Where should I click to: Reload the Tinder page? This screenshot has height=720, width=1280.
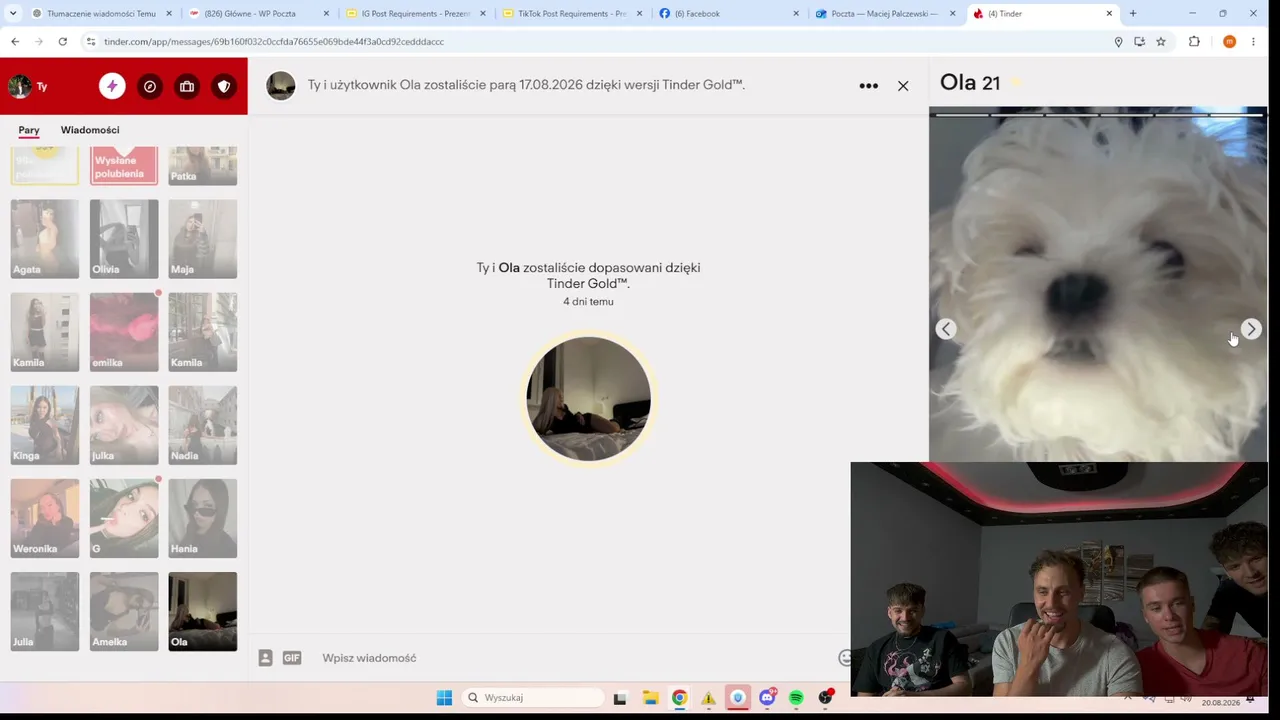(63, 42)
